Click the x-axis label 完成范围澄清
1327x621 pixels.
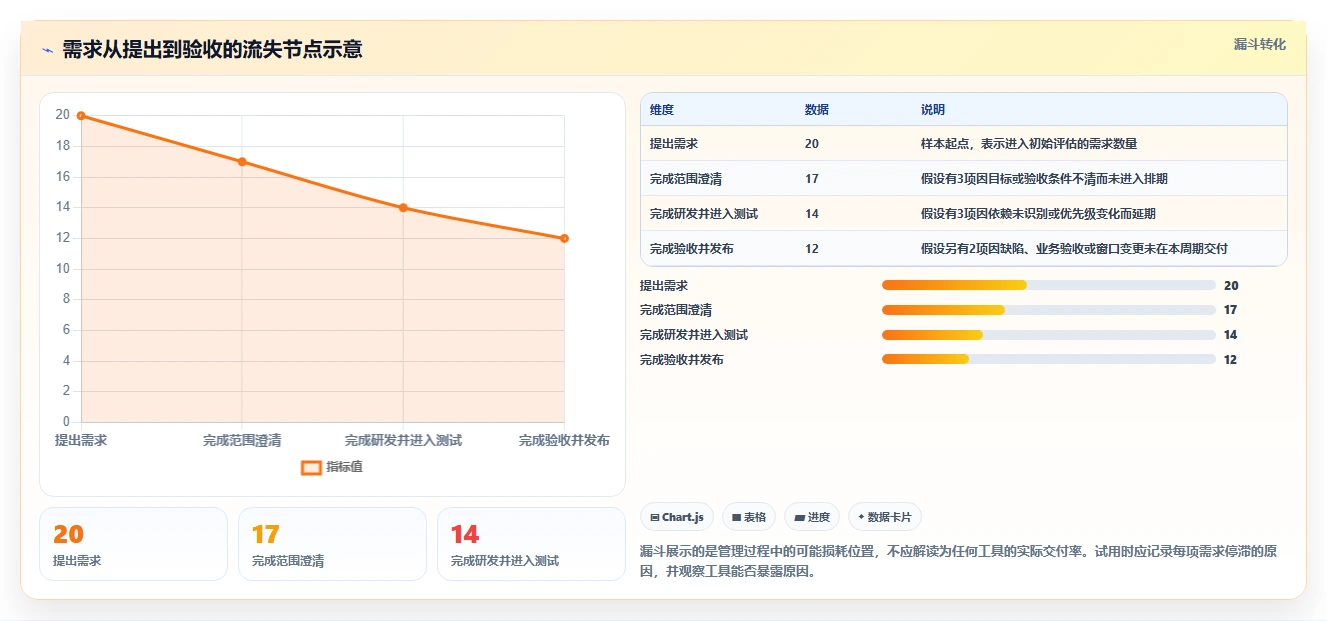pos(242,441)
